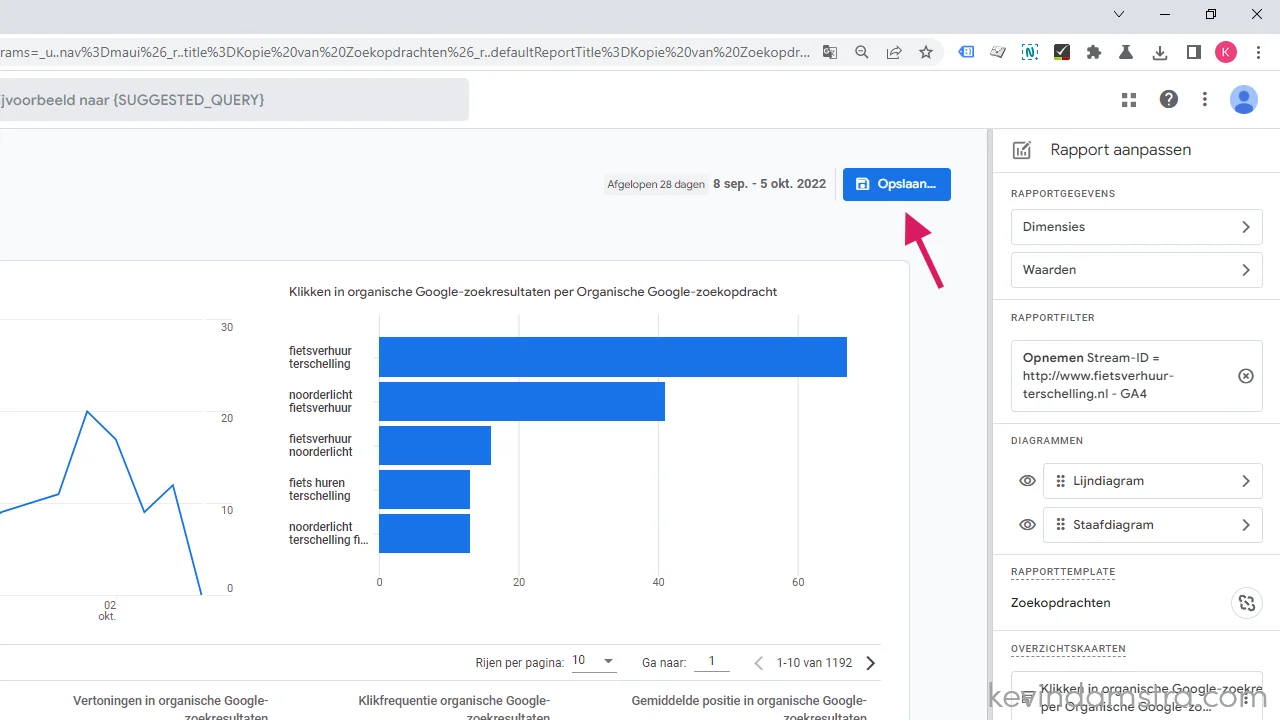Viewport: 1280px width, 720px height.
Task: Open the browser downloads icon
Action: click(1160, 52)
